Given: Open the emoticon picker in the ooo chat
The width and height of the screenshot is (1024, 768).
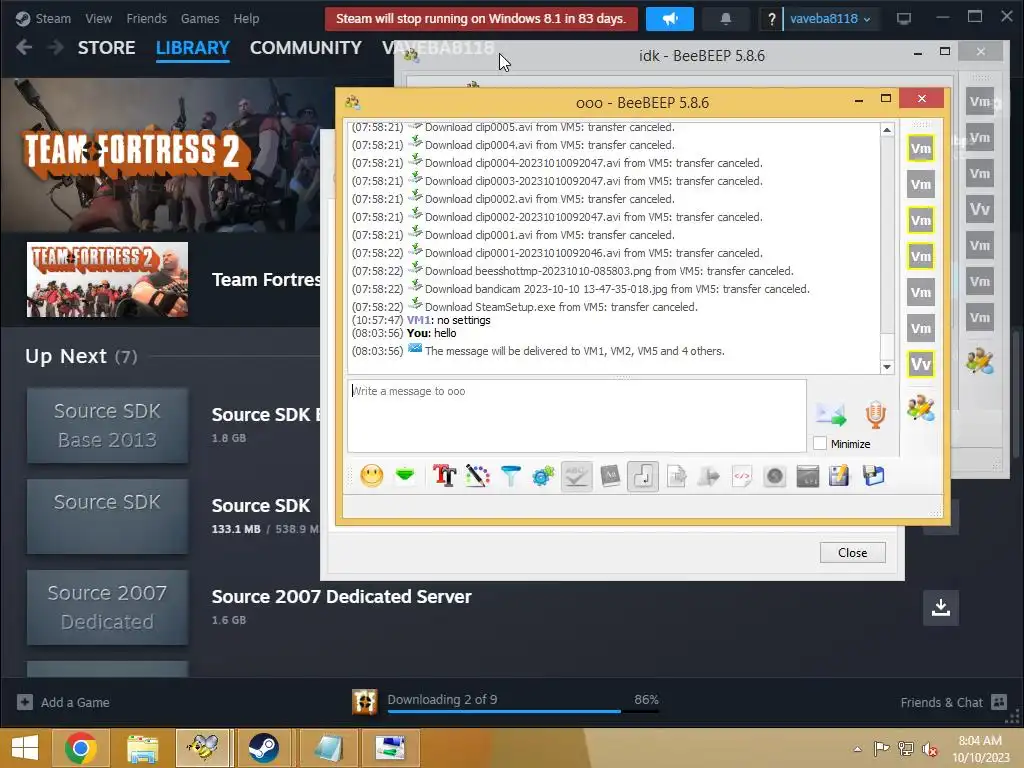Looking at the screenshot, I should [x=372, y=476].
